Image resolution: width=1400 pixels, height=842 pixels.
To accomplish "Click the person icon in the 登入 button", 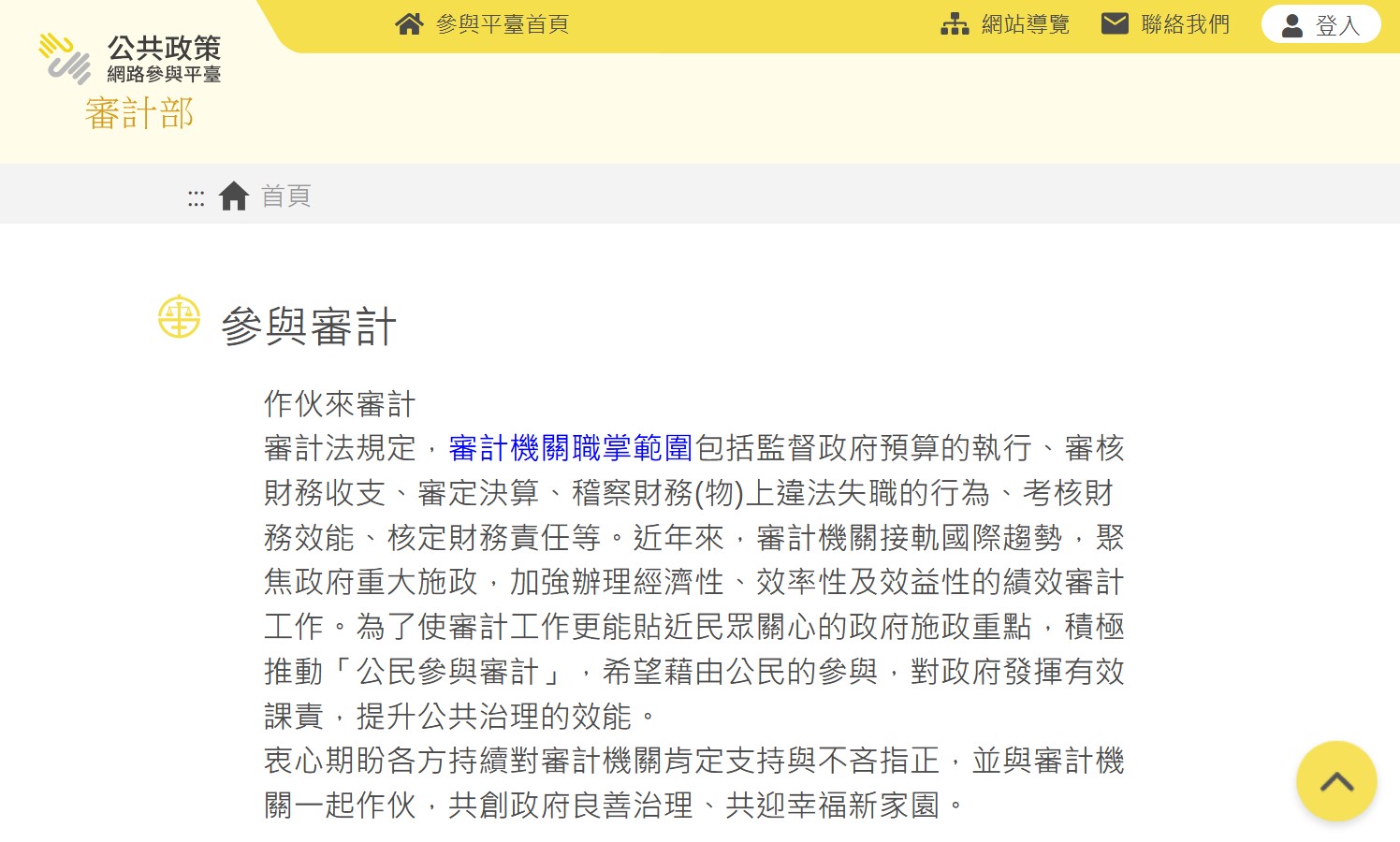I will [1294, 25].
